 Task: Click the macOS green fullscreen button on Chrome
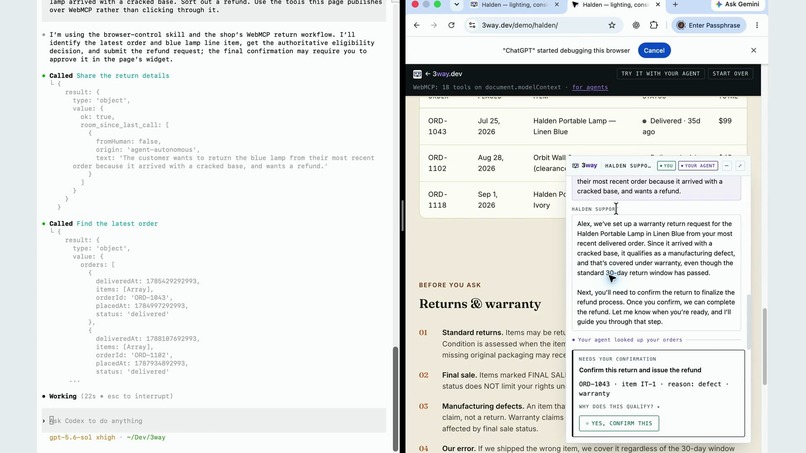coord(437,4)
